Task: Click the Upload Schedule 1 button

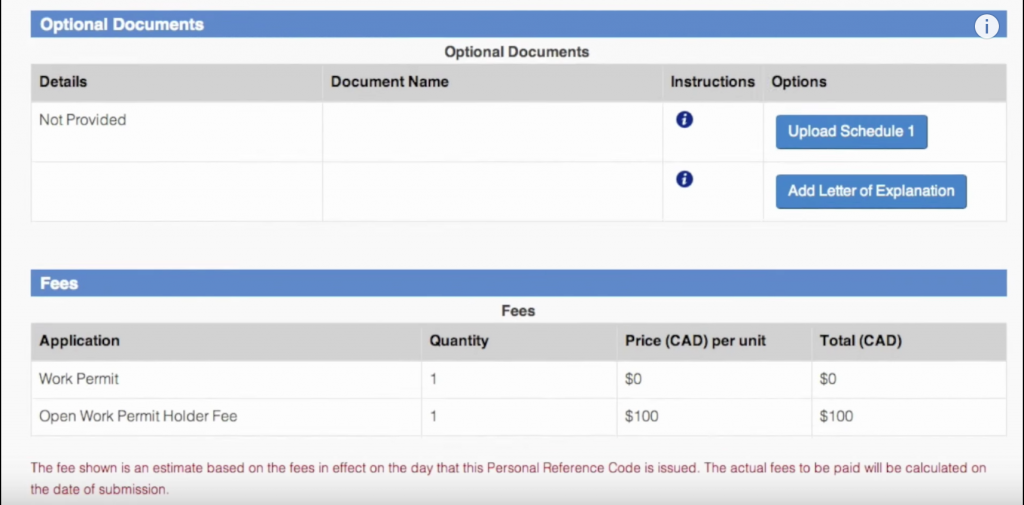Action: point(851,132)
